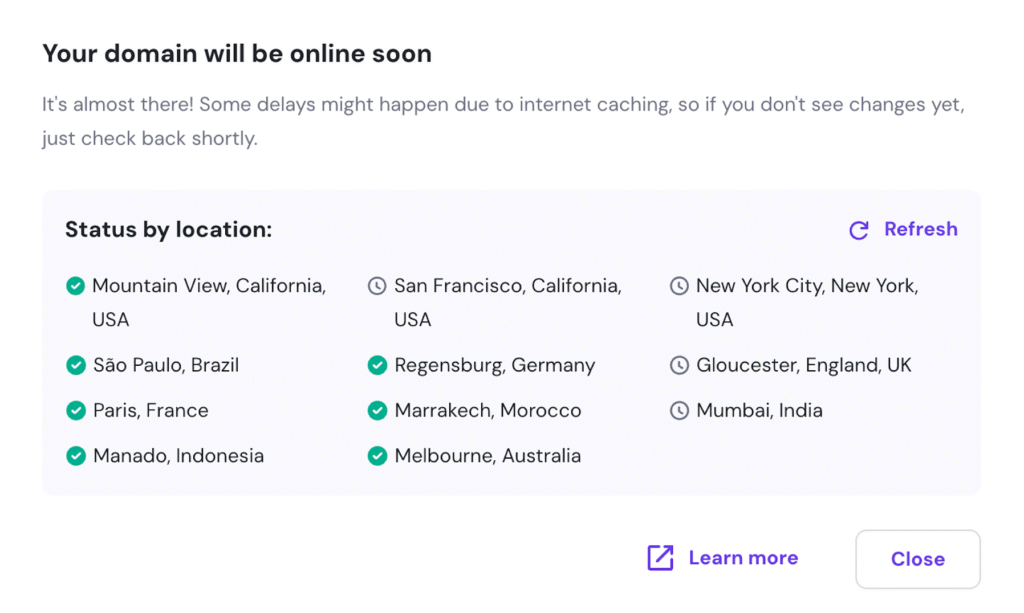Click the Status by location heading
This screenshot has width=1024, height=613.
[168, 229]
